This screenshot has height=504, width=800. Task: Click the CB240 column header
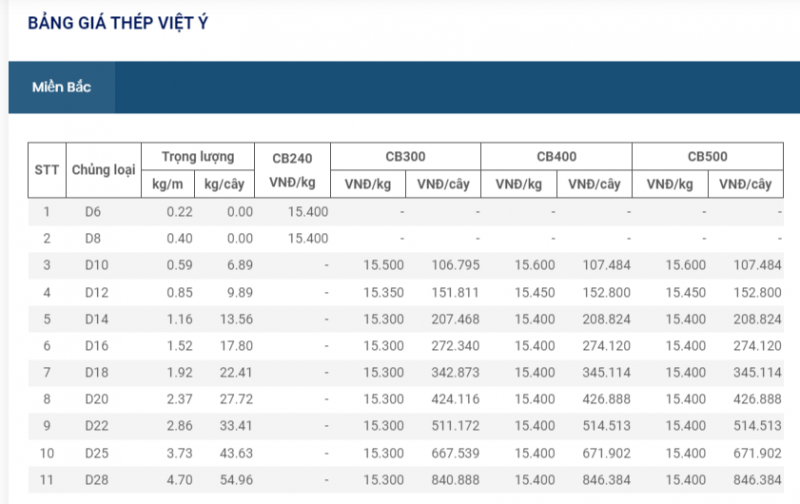(292, 157)
